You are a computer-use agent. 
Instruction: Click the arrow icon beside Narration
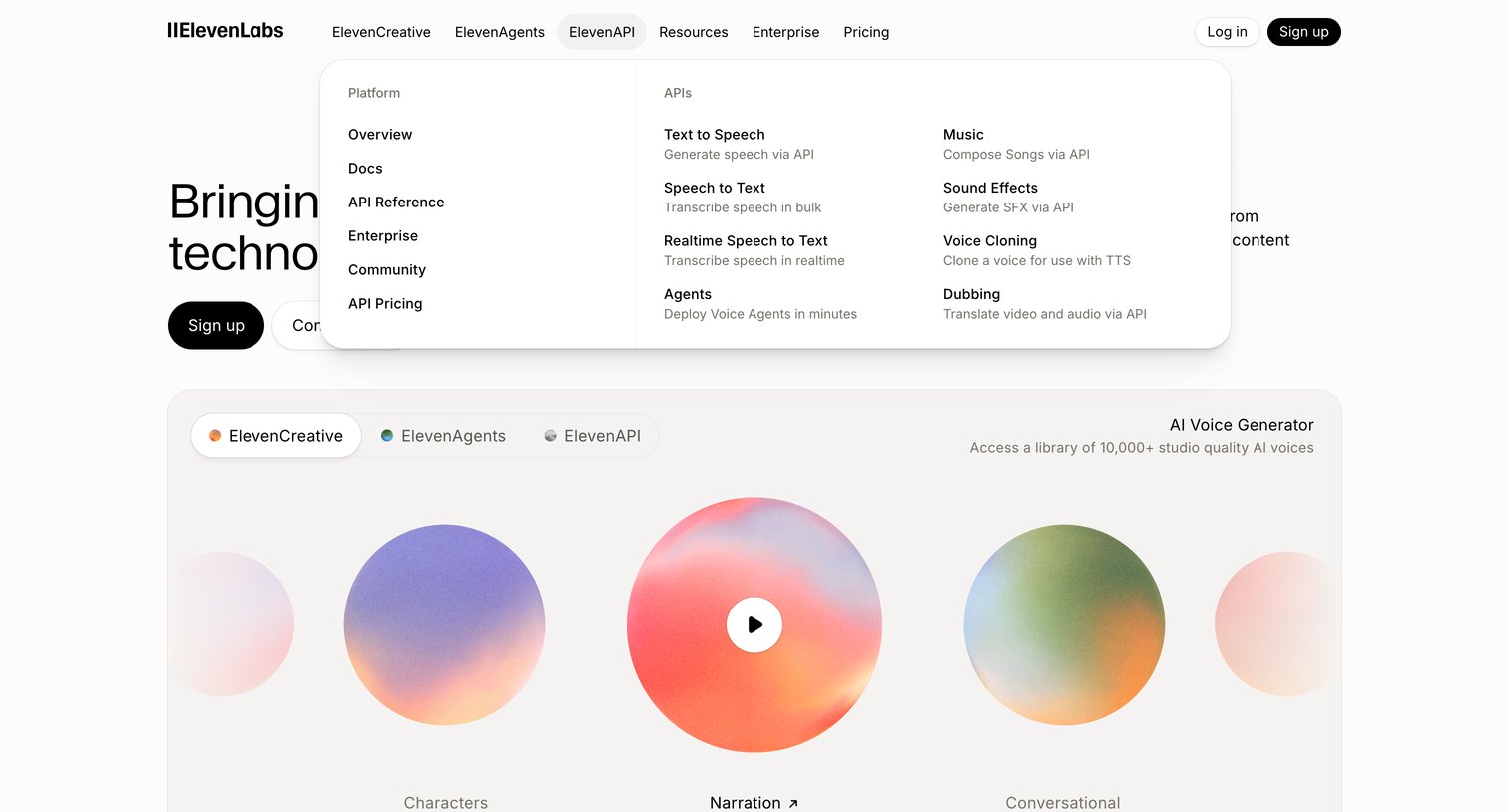(793, 803)
